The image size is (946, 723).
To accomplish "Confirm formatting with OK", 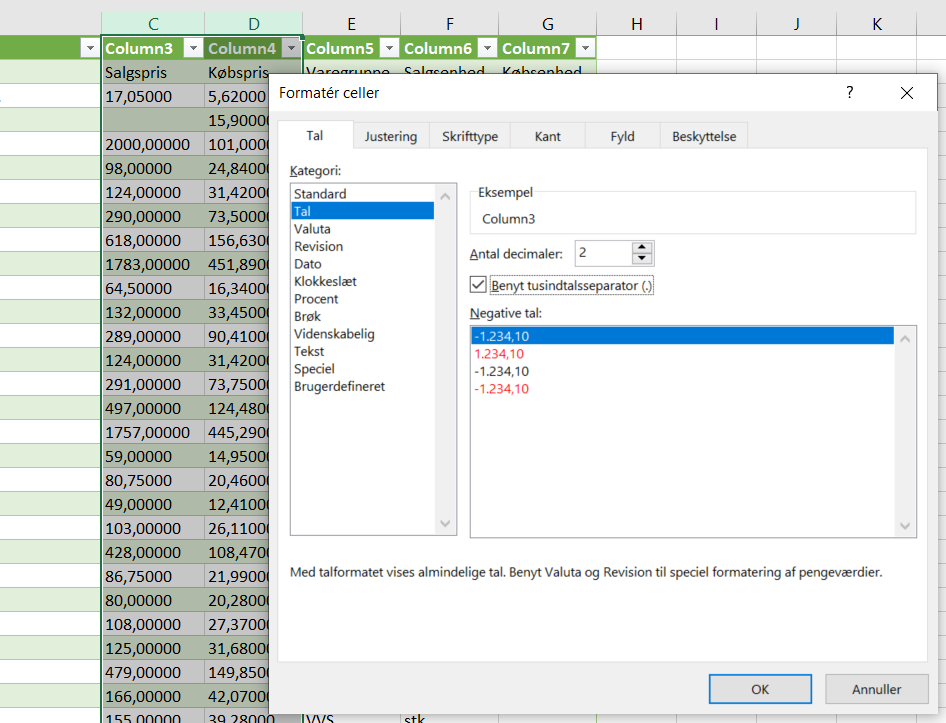I will tap(760, 688).
